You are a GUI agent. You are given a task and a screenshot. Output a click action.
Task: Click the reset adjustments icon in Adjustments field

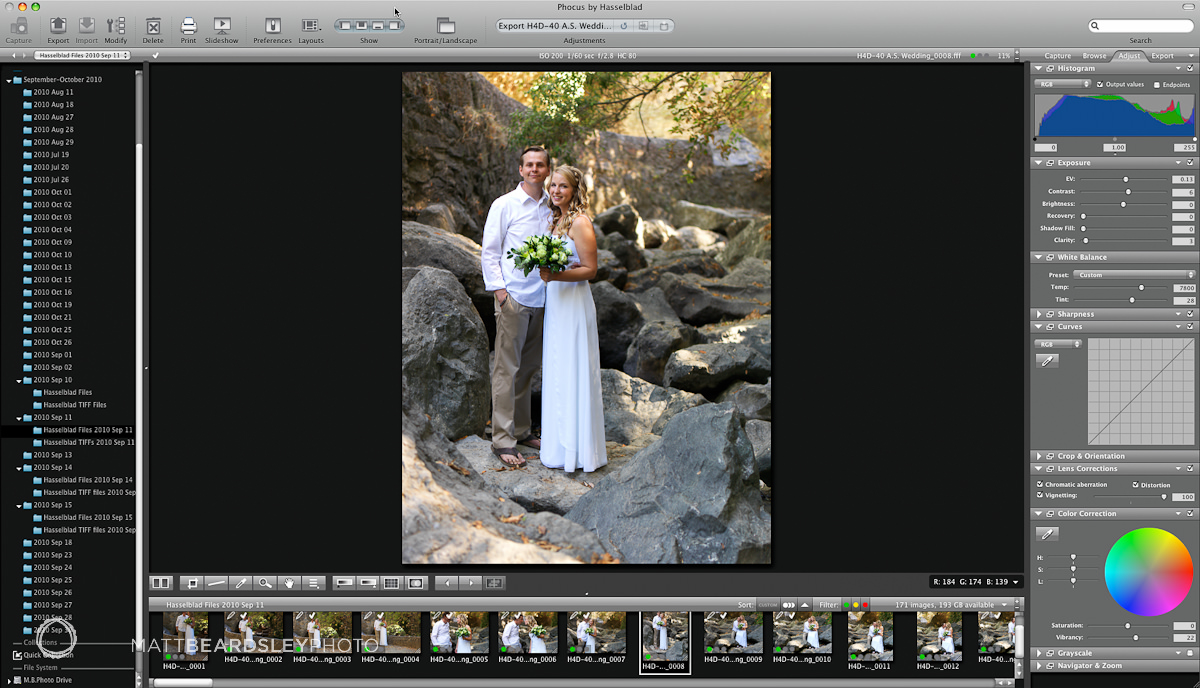coord(624,26)
